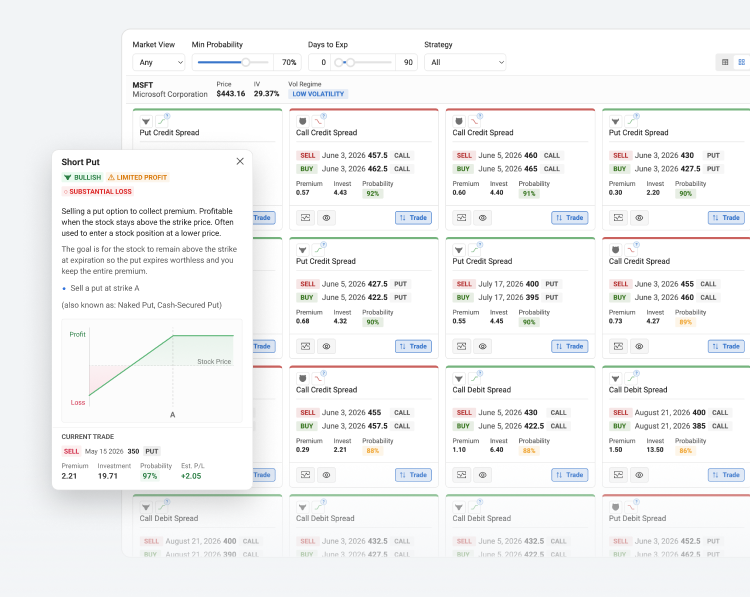Screen dimensions: 750x597
Task: Trade the 457.5/462.5 Call Credit Spread at 92%
Action: [x=413, y=218]
